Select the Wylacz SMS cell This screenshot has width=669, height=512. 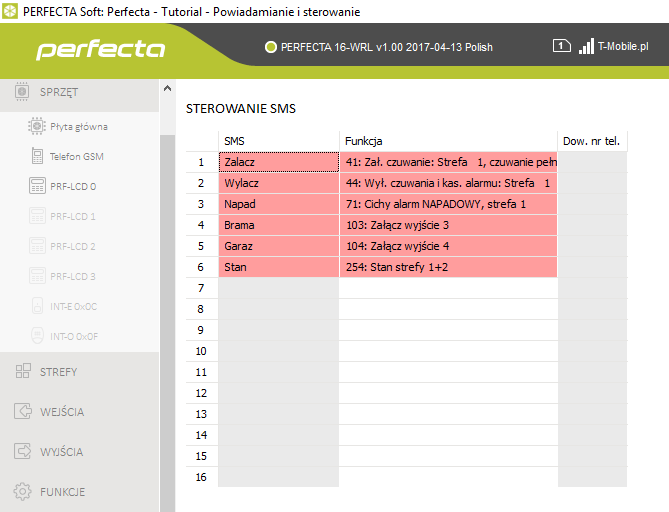(279, 183)
